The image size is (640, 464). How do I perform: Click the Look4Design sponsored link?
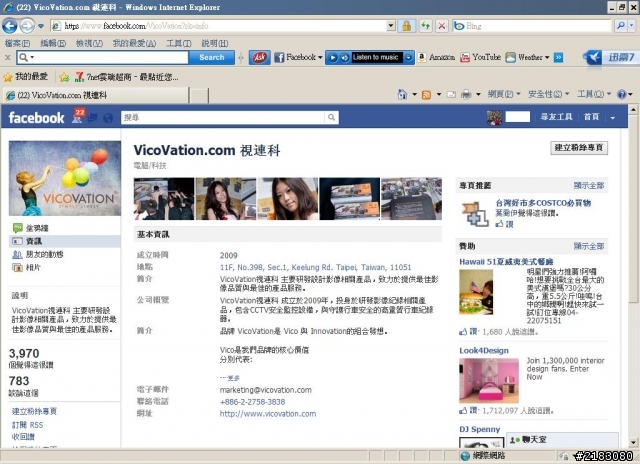(484, 351)
